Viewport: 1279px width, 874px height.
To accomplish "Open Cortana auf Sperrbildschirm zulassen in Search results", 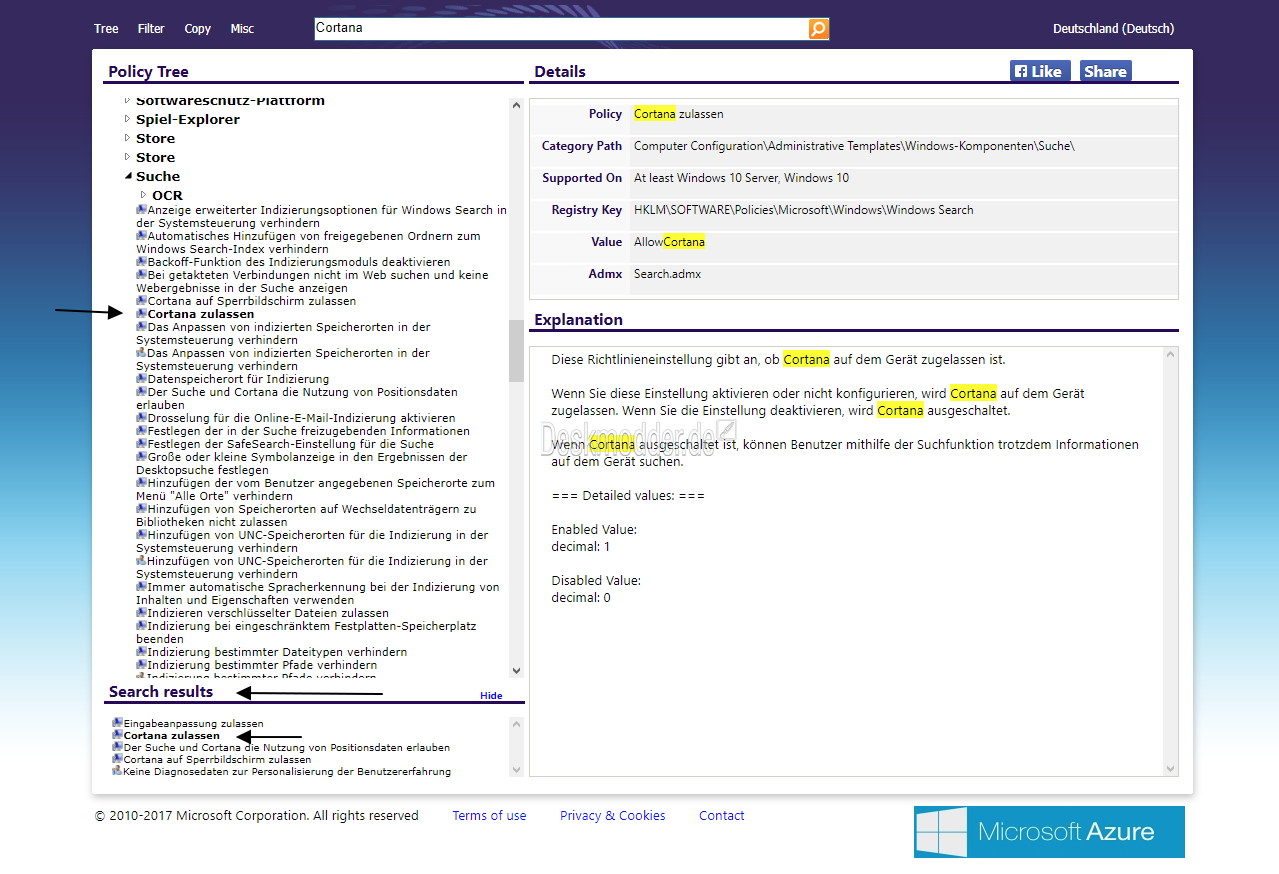I will point(217,759).
